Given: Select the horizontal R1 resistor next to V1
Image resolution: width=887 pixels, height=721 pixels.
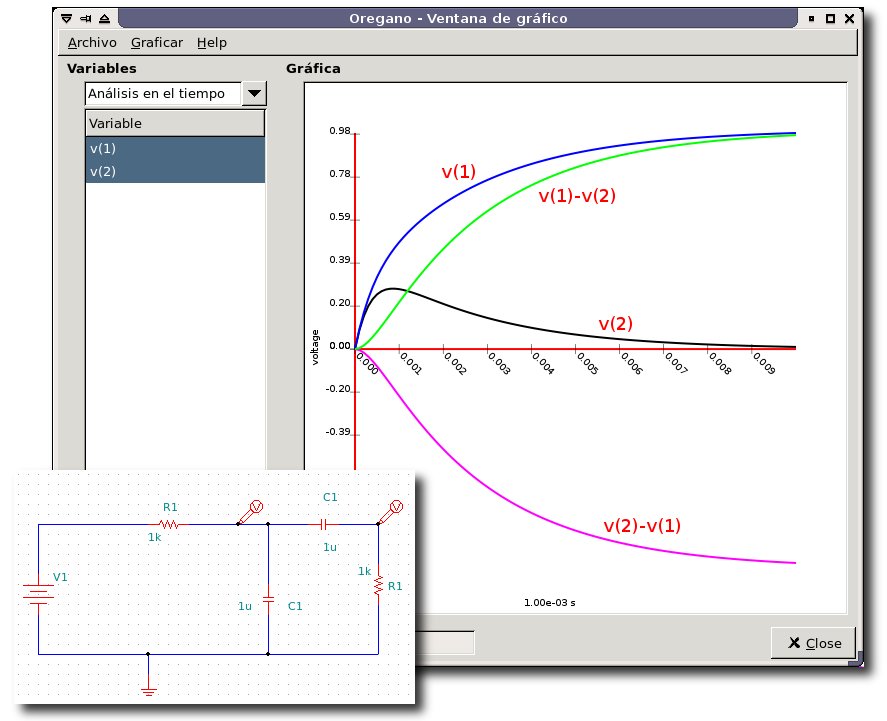Looking at the screenshot, I should pyautogui.click(x=169, y=523).
